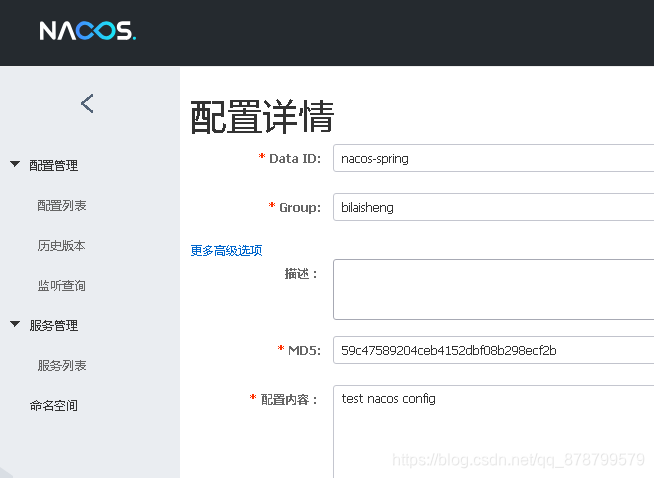
Task: Go to 配置列表 page
Action: point(62,206)
